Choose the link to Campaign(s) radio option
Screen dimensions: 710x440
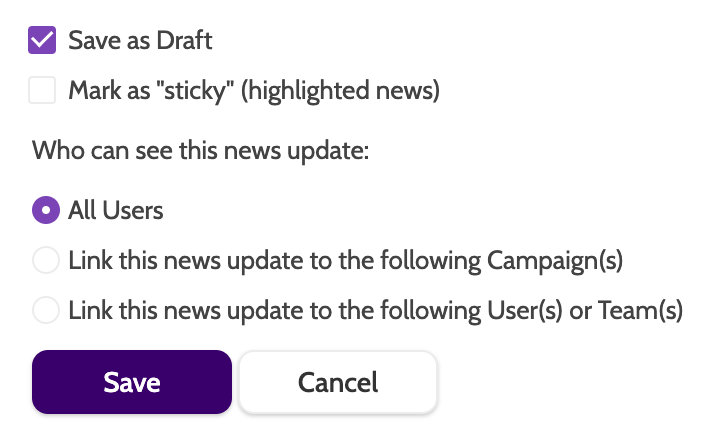click(x=45, y=260)
